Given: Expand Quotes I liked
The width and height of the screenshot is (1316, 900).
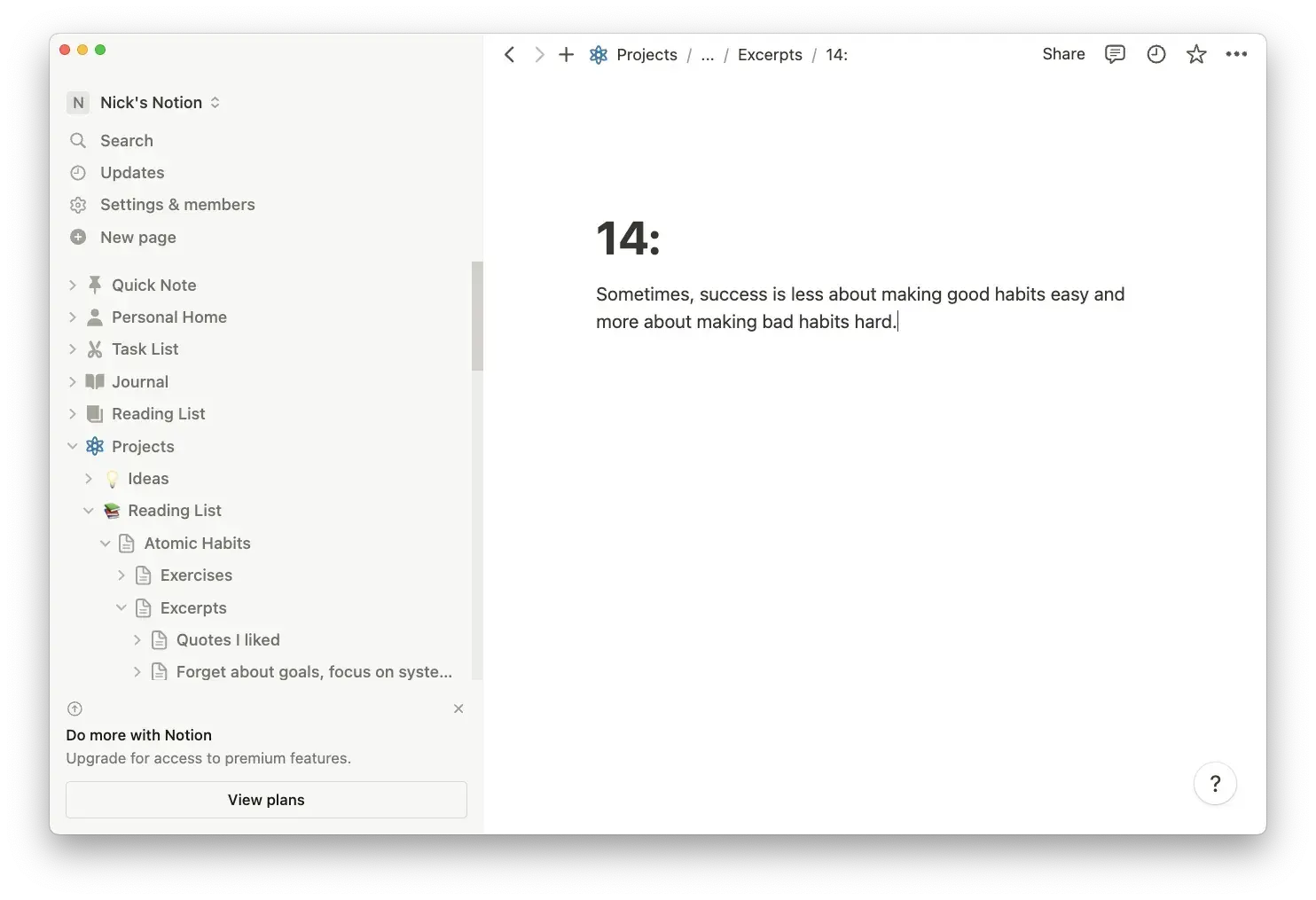Looking at the screenshot, I should point(137,639).
